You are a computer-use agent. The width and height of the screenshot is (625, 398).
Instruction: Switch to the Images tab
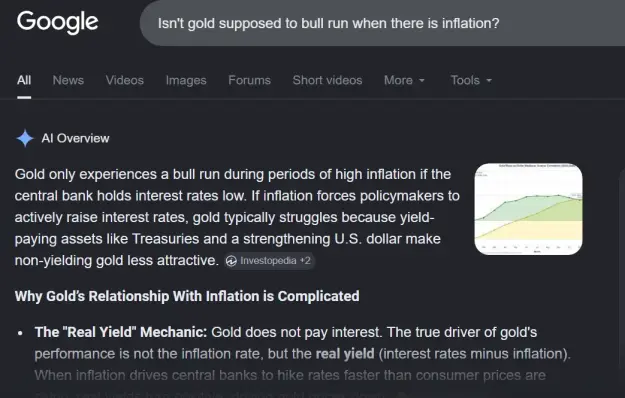click(x=186, y=80)
